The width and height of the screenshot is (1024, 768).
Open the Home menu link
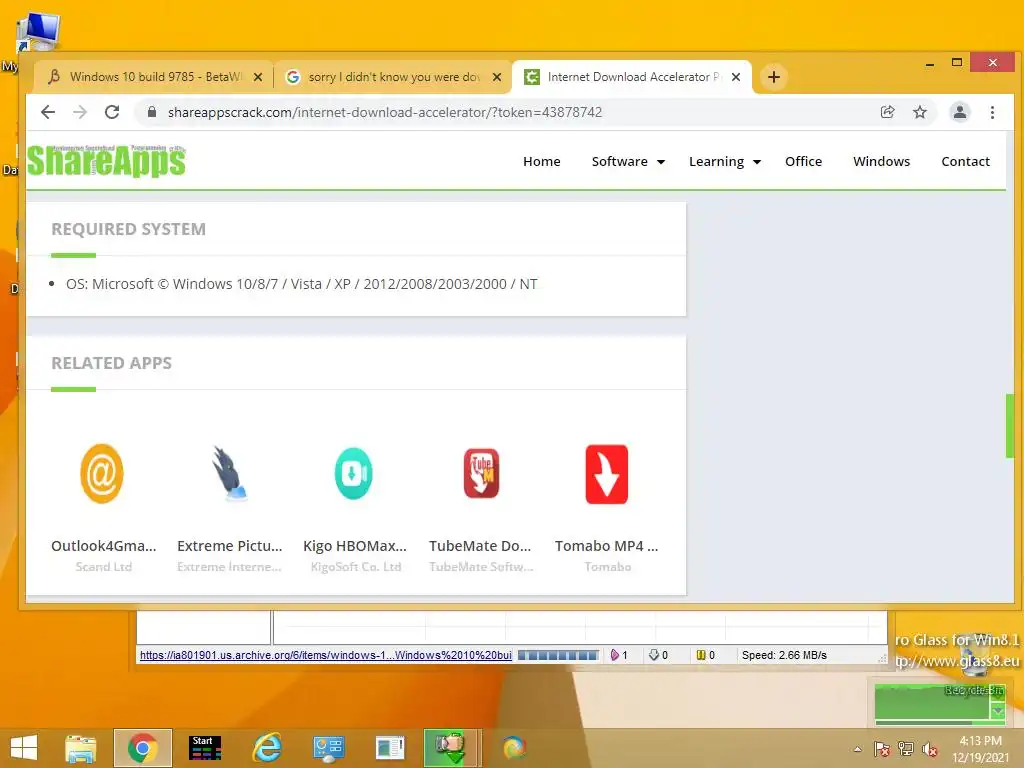tap(541, 161)
